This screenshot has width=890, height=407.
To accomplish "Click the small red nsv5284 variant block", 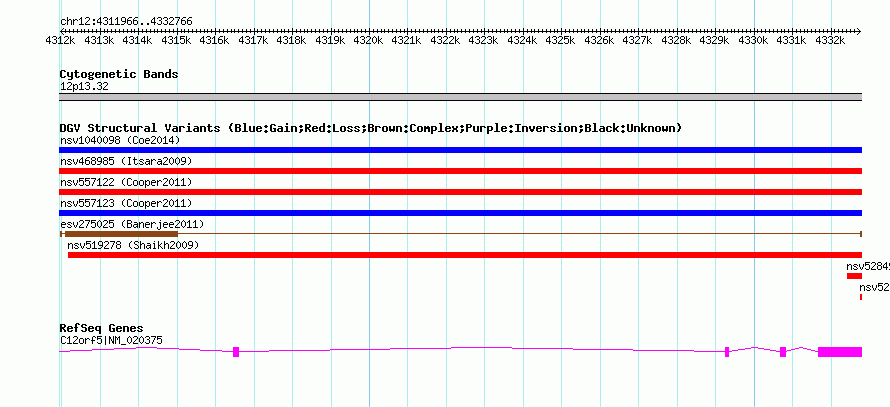I will pyautogui.click(x=854, y=276).
